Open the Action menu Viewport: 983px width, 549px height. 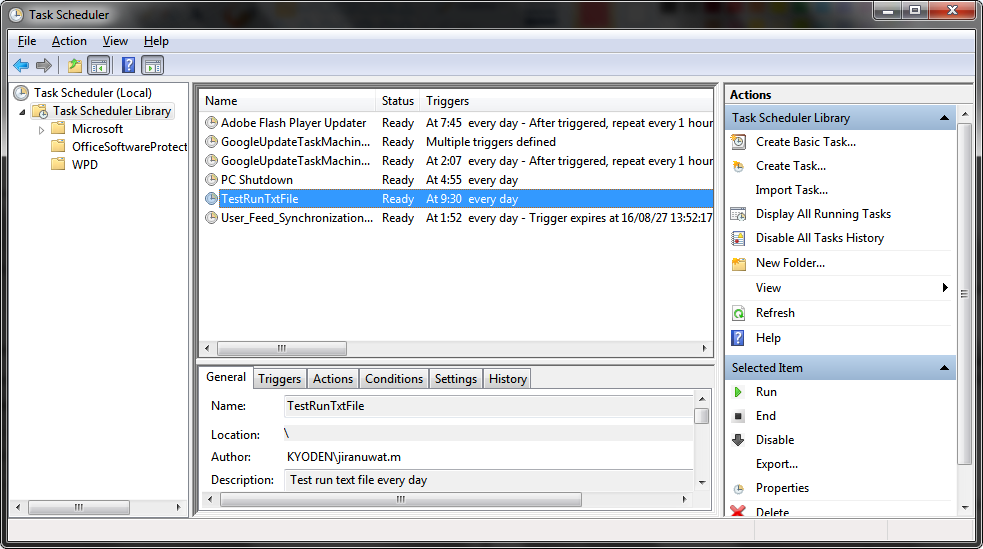pos(69,41)
